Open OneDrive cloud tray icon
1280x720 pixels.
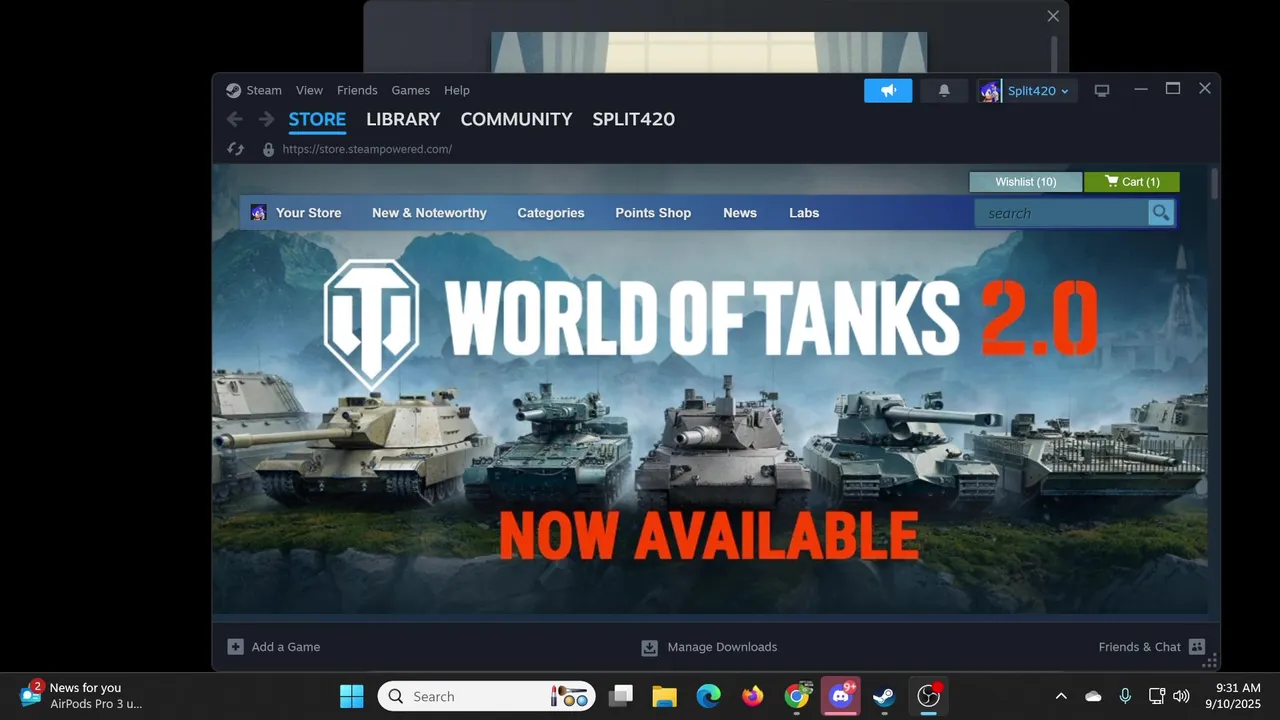coord(1093,696)
